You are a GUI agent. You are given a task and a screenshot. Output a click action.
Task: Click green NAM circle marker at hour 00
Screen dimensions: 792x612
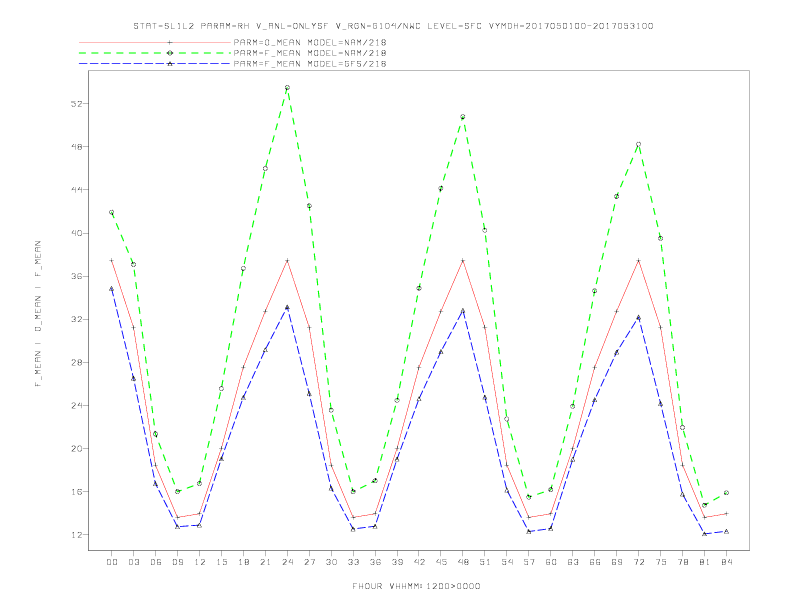pyautogui.click(x=112, y=213)
